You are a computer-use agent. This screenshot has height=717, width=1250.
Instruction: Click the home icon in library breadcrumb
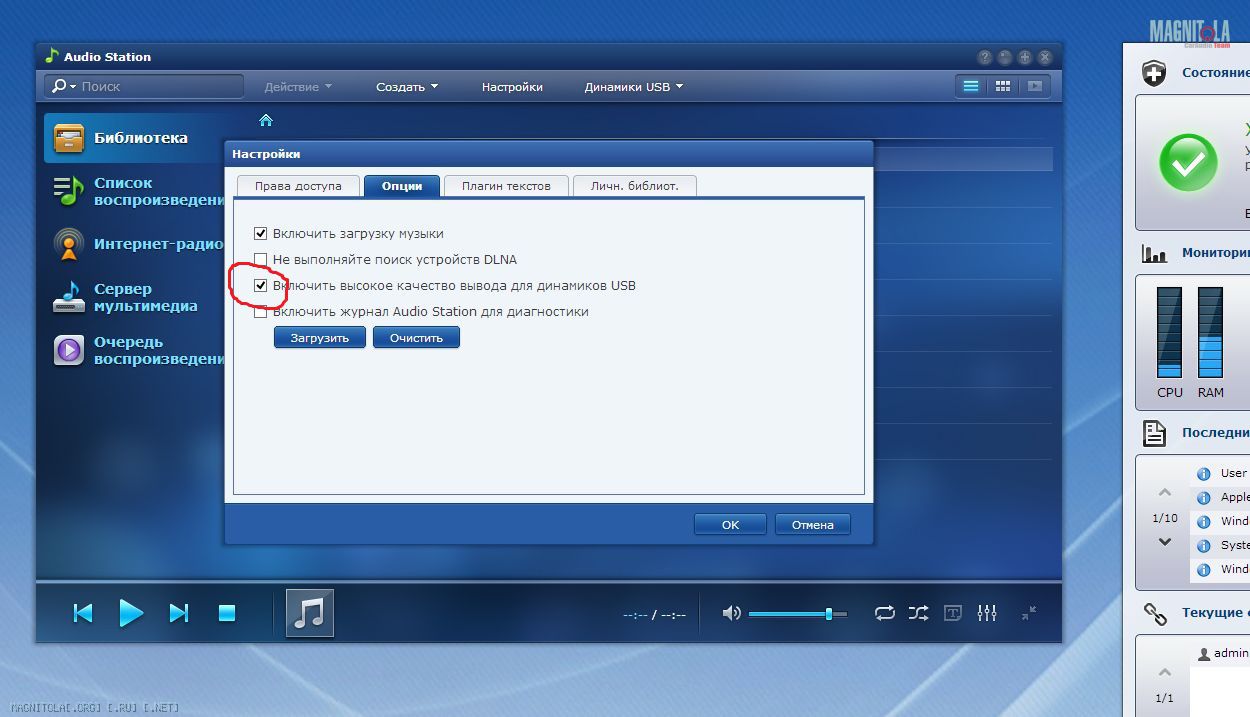[x=266, y=120]
